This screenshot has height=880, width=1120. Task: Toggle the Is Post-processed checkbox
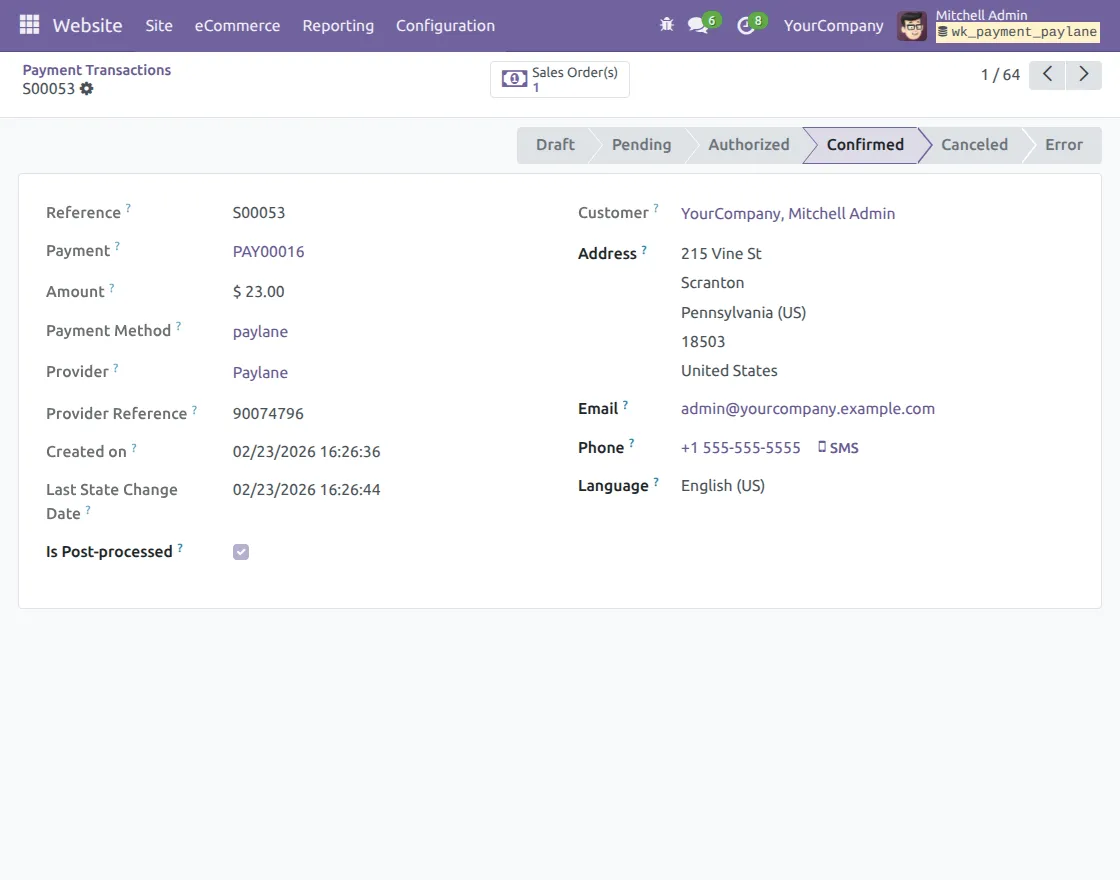pyautogui.click(x=240, y=551)
